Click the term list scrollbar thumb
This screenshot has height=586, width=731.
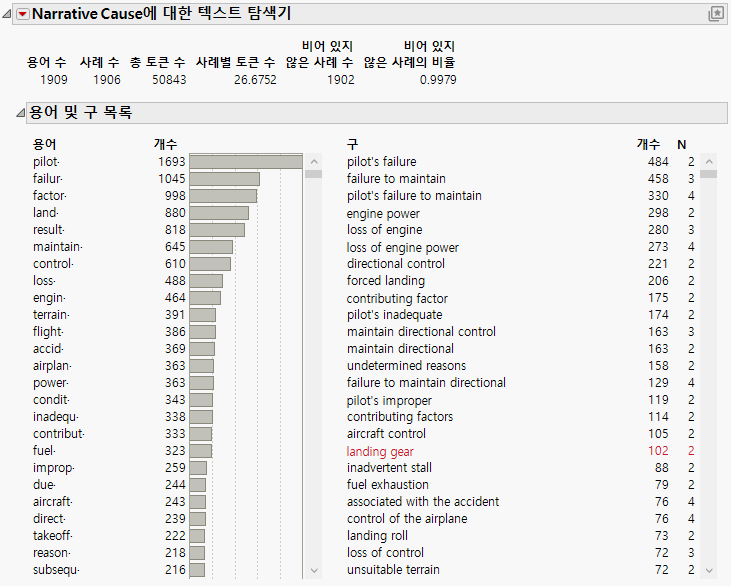click(x=314, y=174)
